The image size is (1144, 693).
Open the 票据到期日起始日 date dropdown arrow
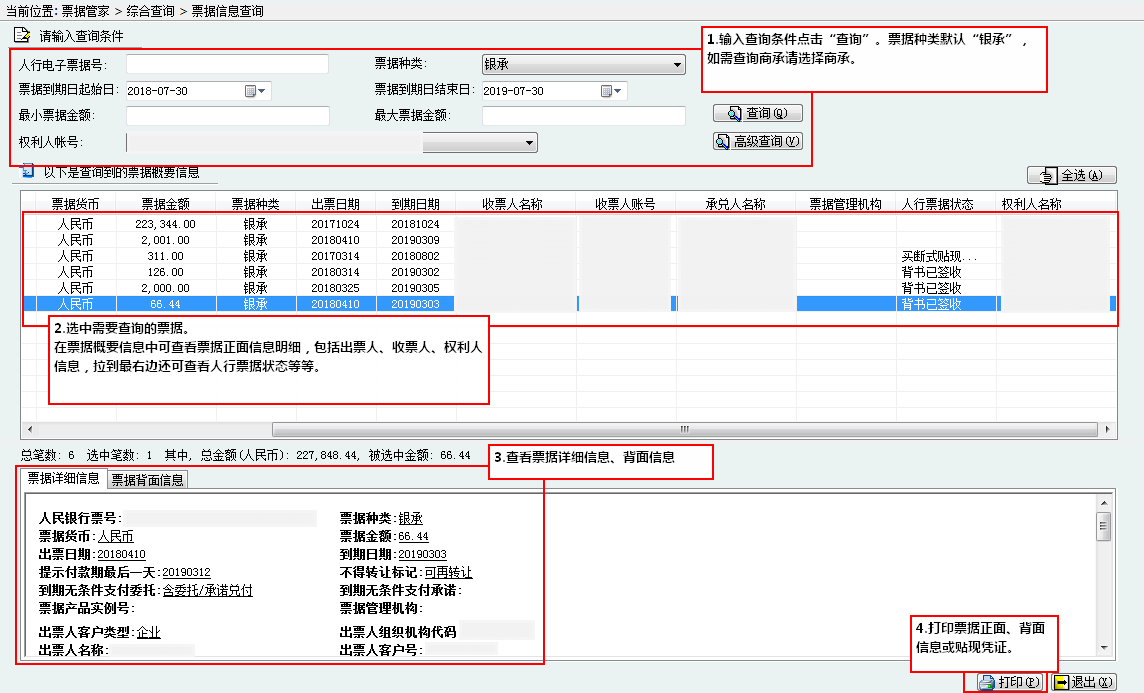[263, 91]
